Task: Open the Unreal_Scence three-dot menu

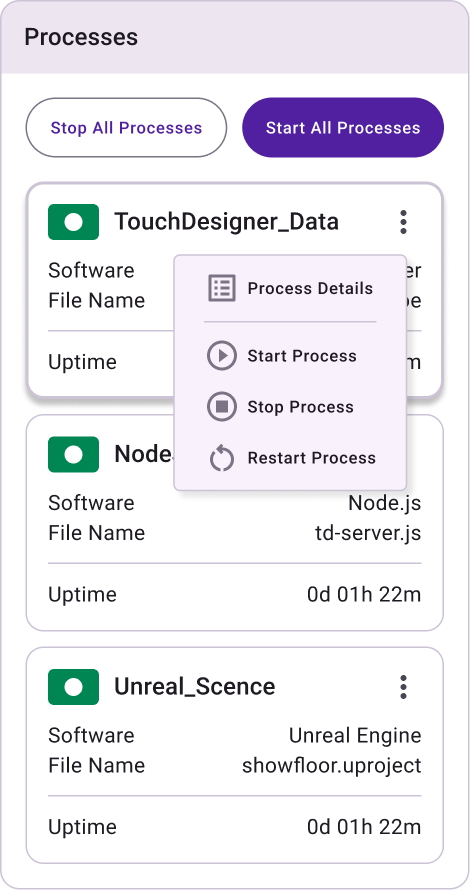Action: click(403, 687)
